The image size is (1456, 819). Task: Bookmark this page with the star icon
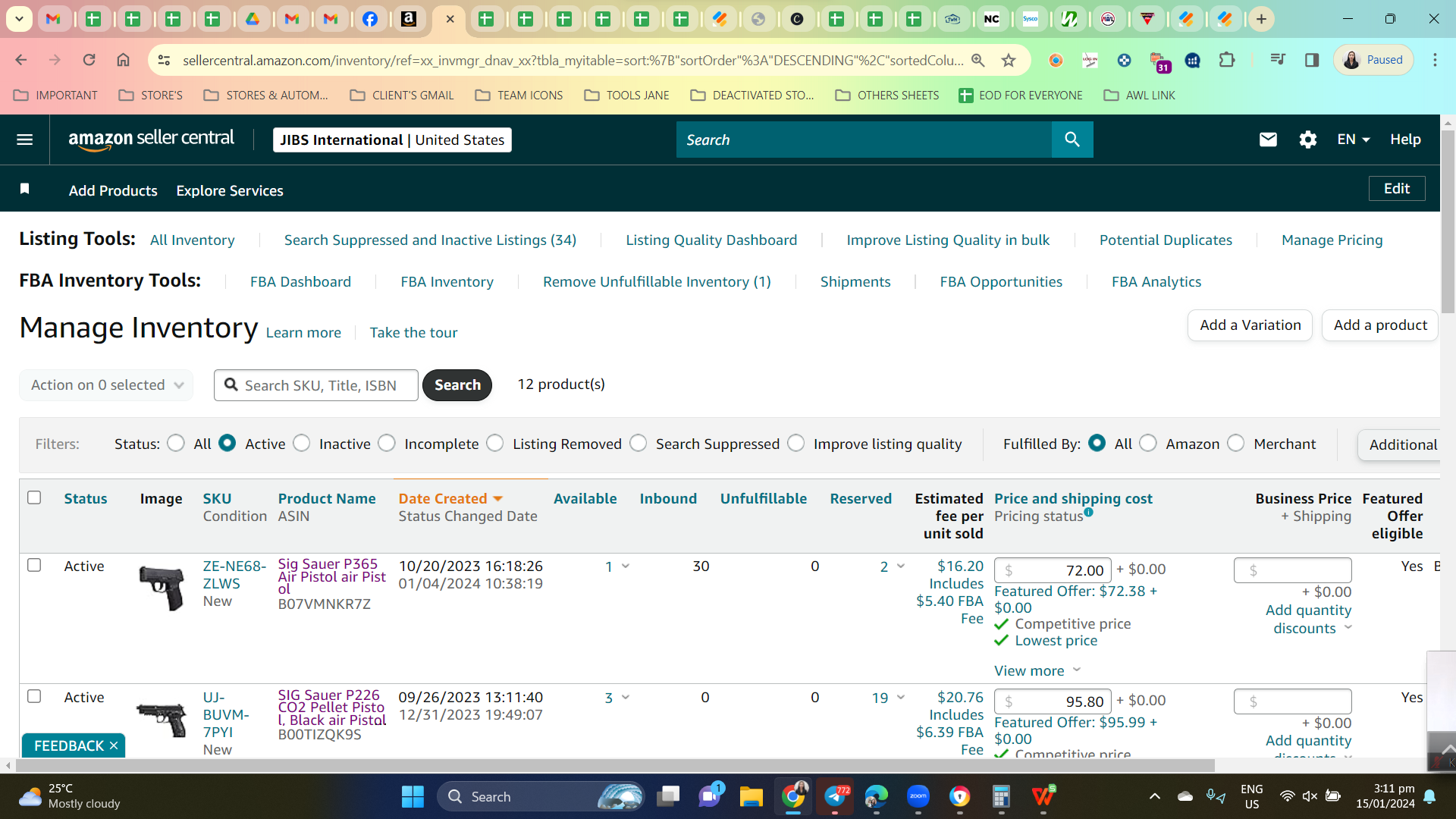coord(1009,60)
